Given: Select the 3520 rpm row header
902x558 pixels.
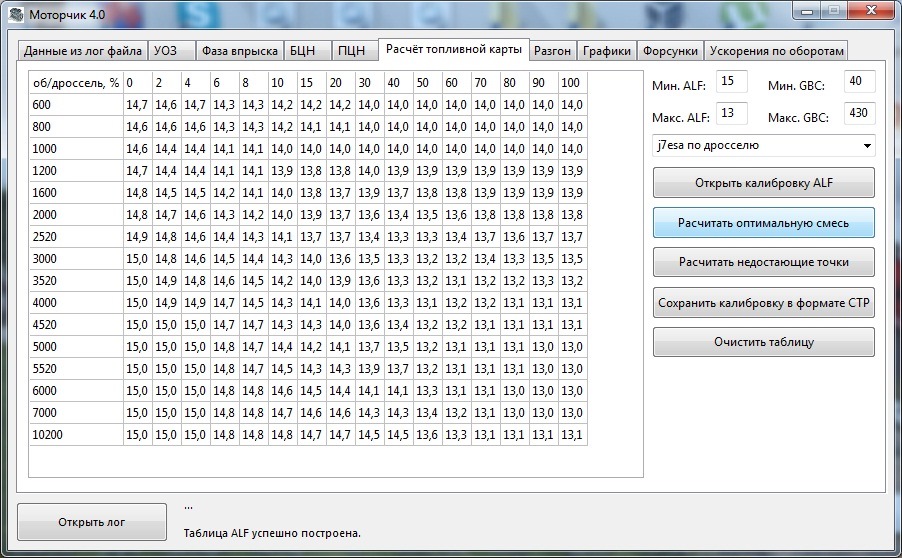Looking at the screenshot, I should (77, 281).
